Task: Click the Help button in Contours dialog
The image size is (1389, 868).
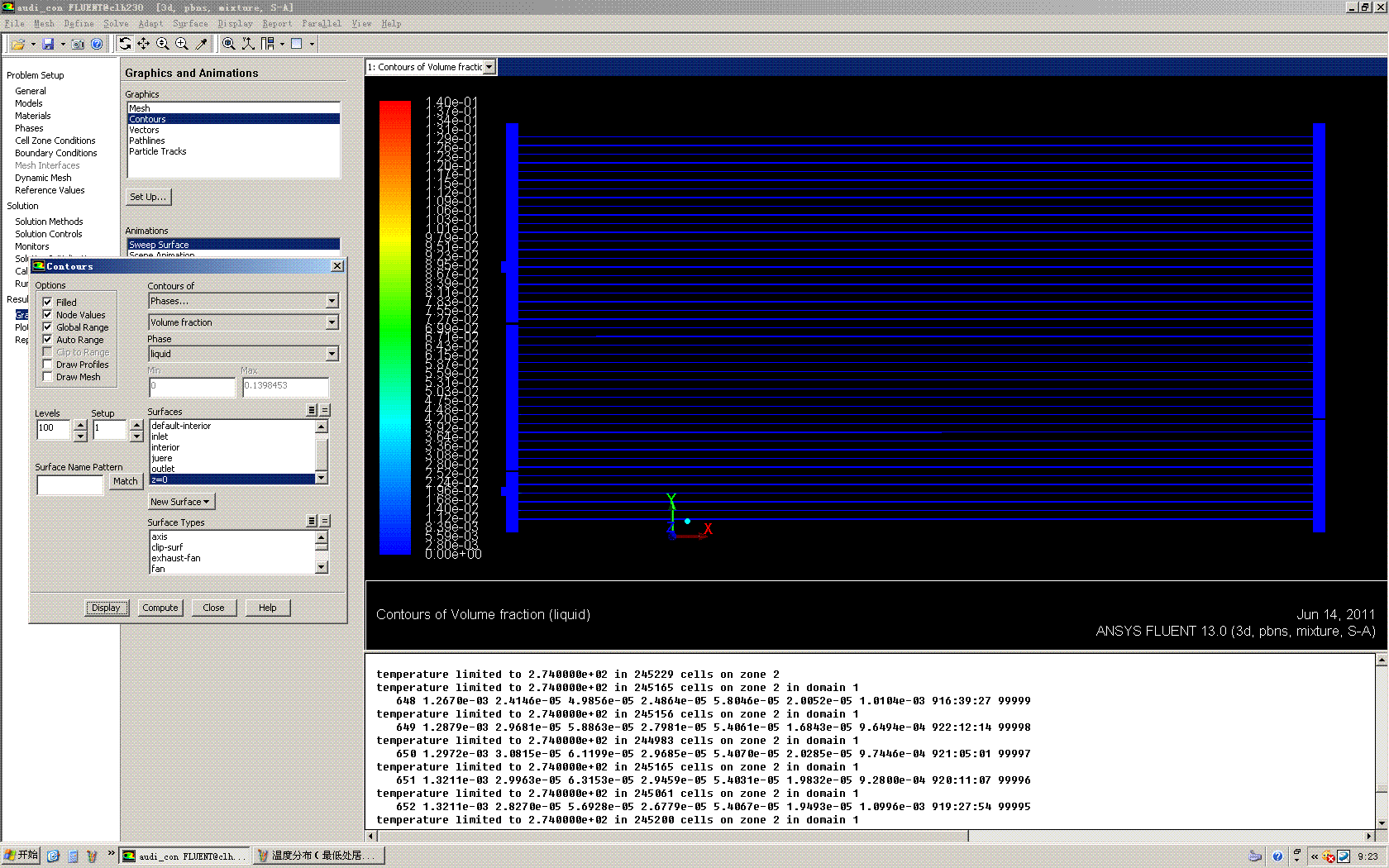Action: [x=267, y=608]
